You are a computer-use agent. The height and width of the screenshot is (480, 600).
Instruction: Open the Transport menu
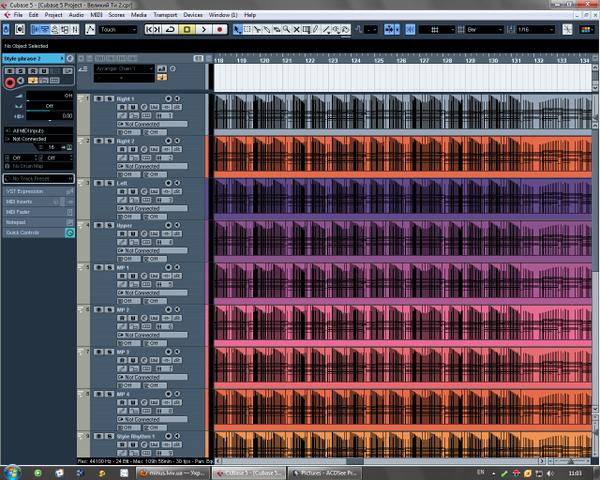click(166, 15)
